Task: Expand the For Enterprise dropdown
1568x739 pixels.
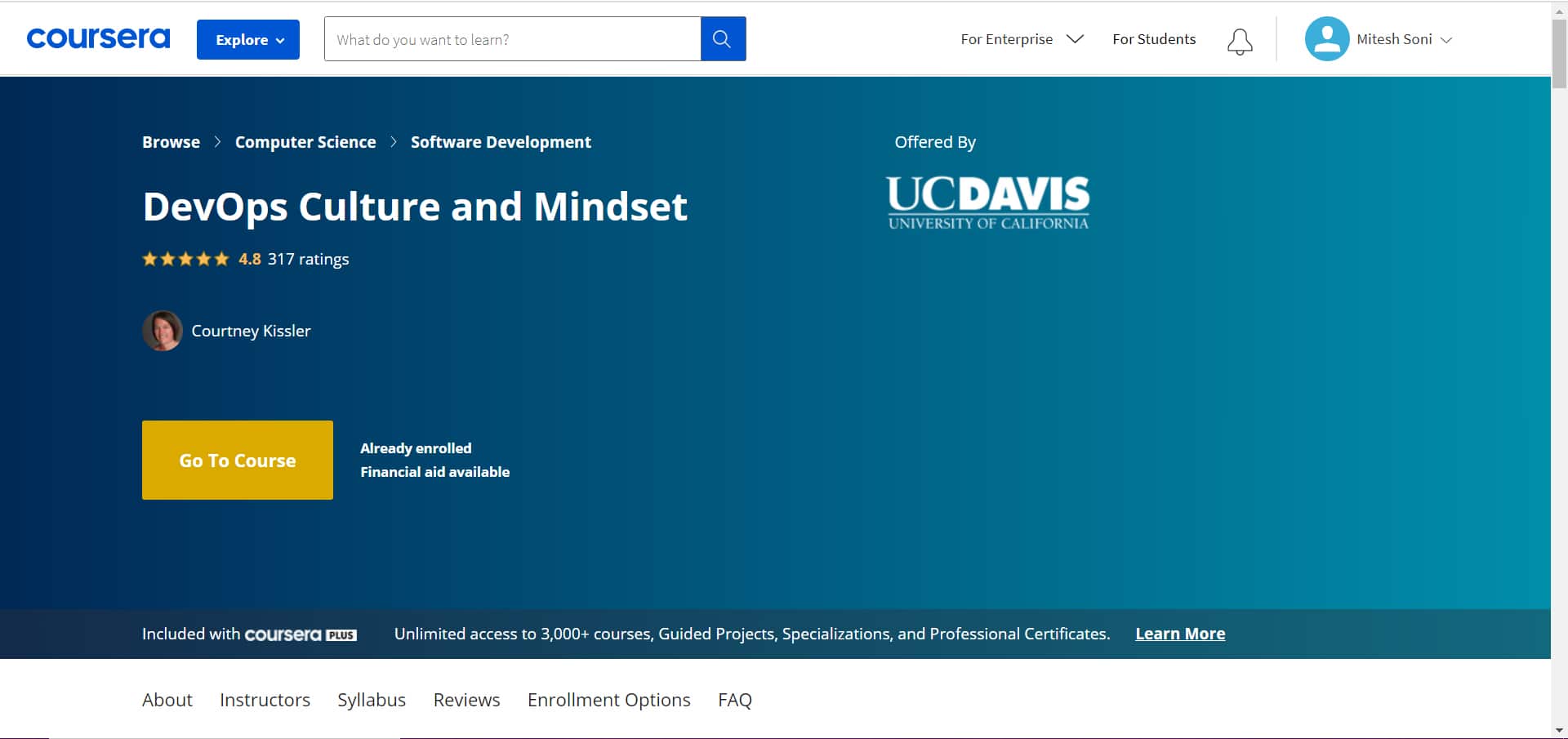Action: [x=1022, y=39]
